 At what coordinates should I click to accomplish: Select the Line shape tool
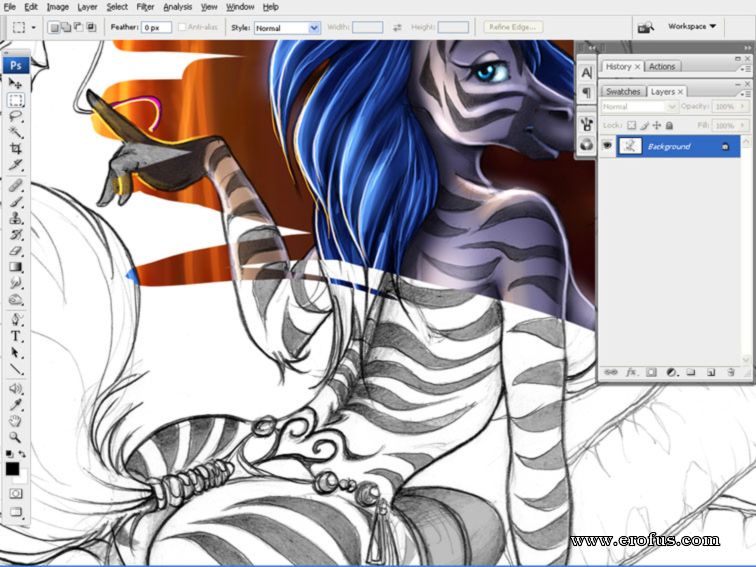pyautogui.click(x=15, y=369)
